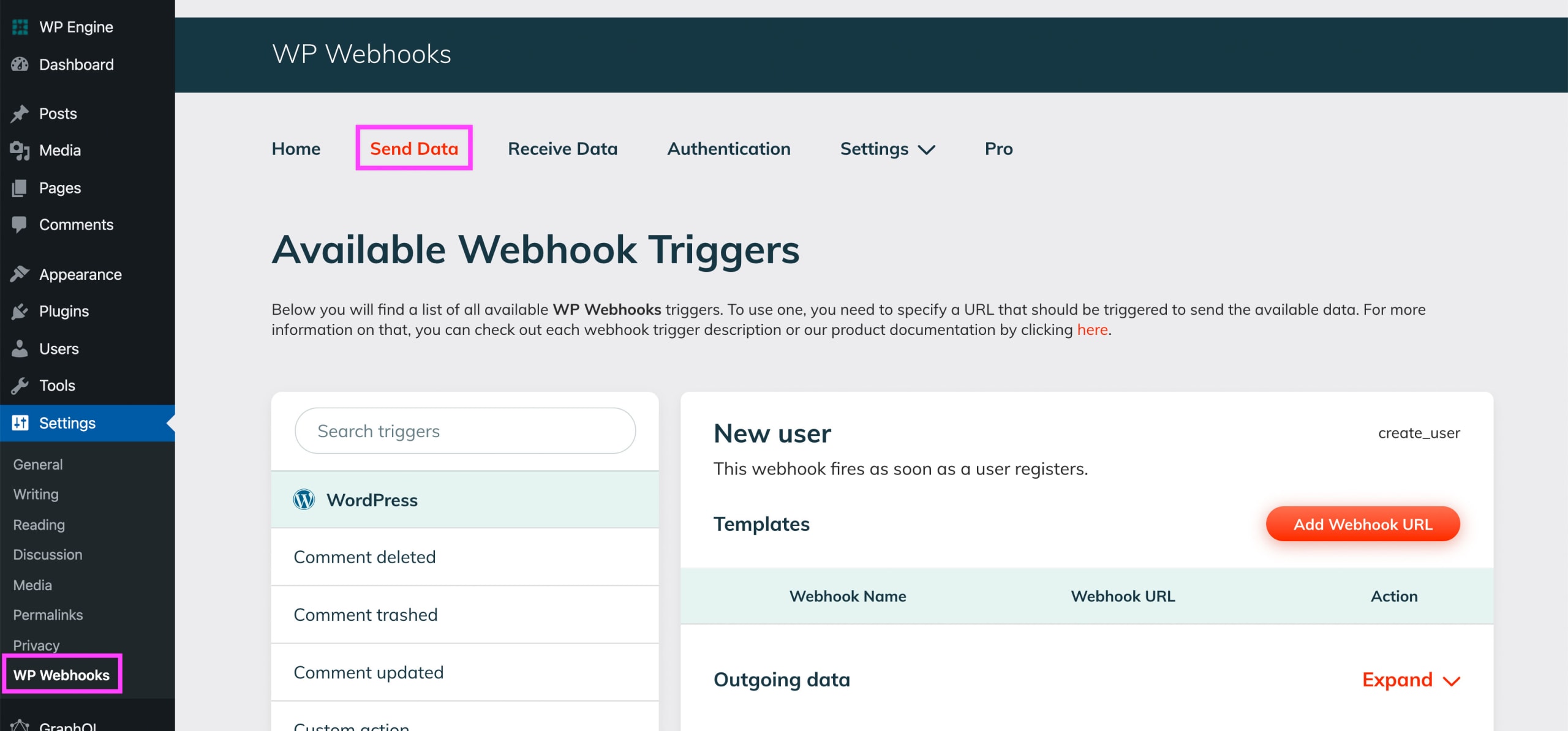
Task: Open the Authentication tab
Action: coord(728,149)
